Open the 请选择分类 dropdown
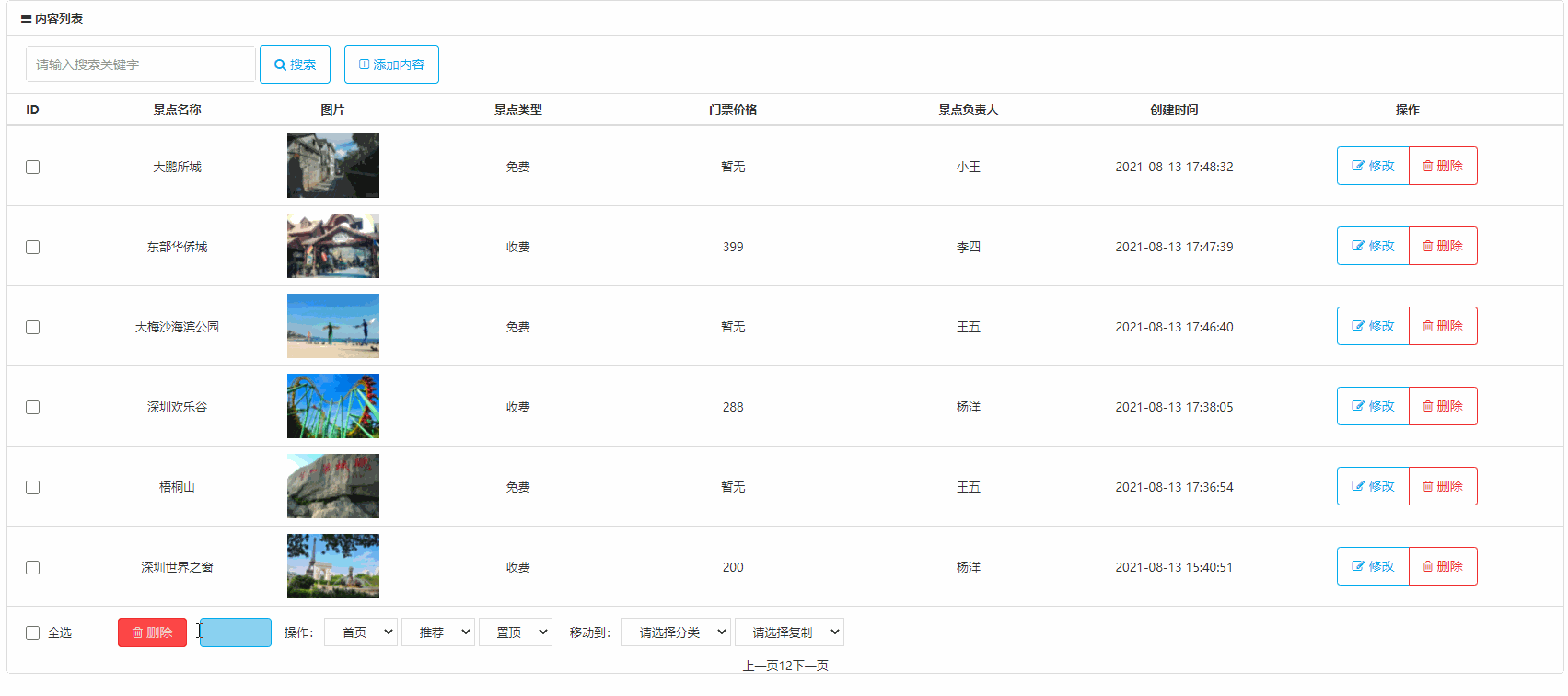Viewport: 1568px width, 696px height. tap(676, 632)
